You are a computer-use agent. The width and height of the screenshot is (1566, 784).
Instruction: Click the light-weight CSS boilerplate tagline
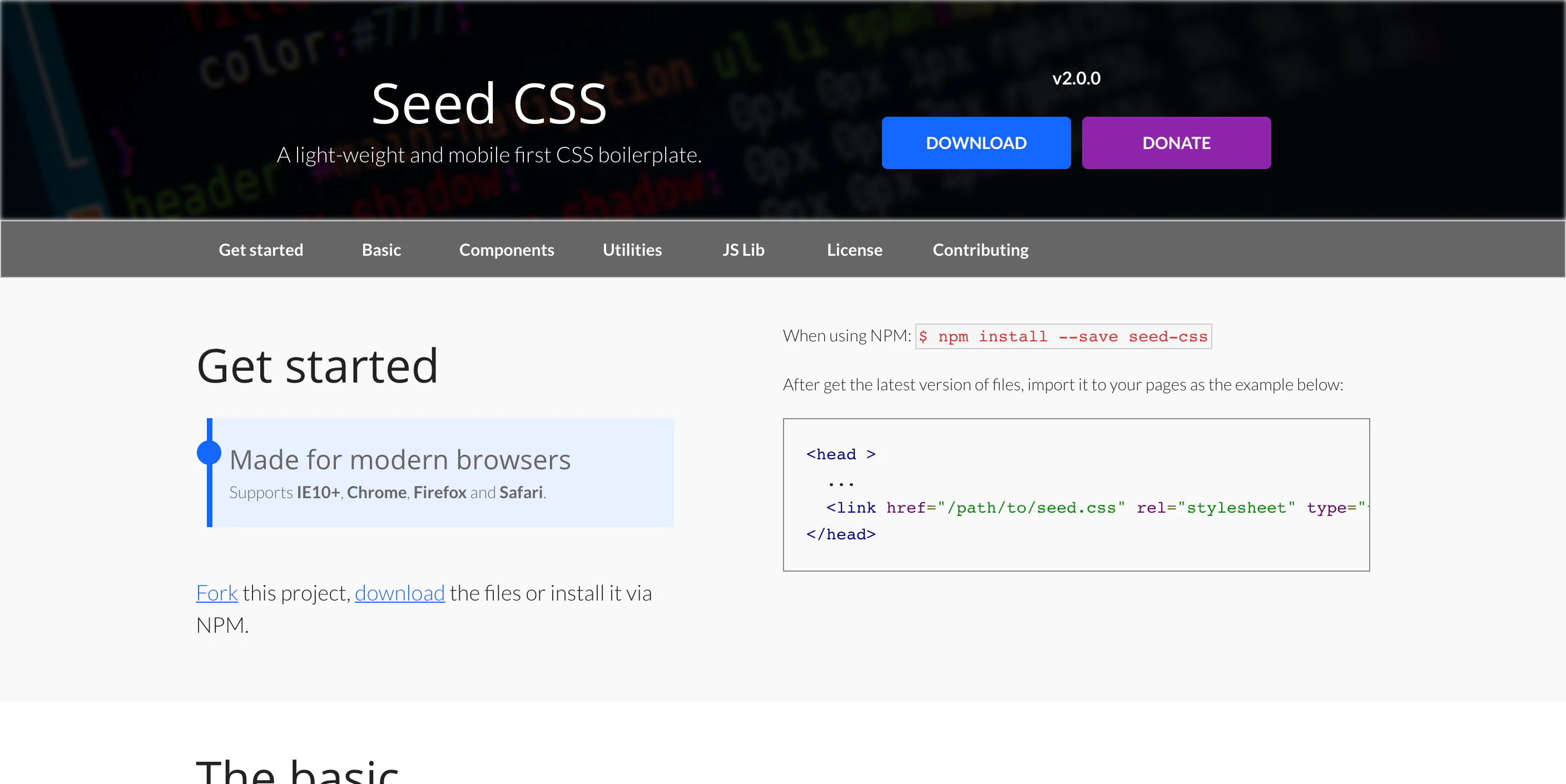pos(489,155)
